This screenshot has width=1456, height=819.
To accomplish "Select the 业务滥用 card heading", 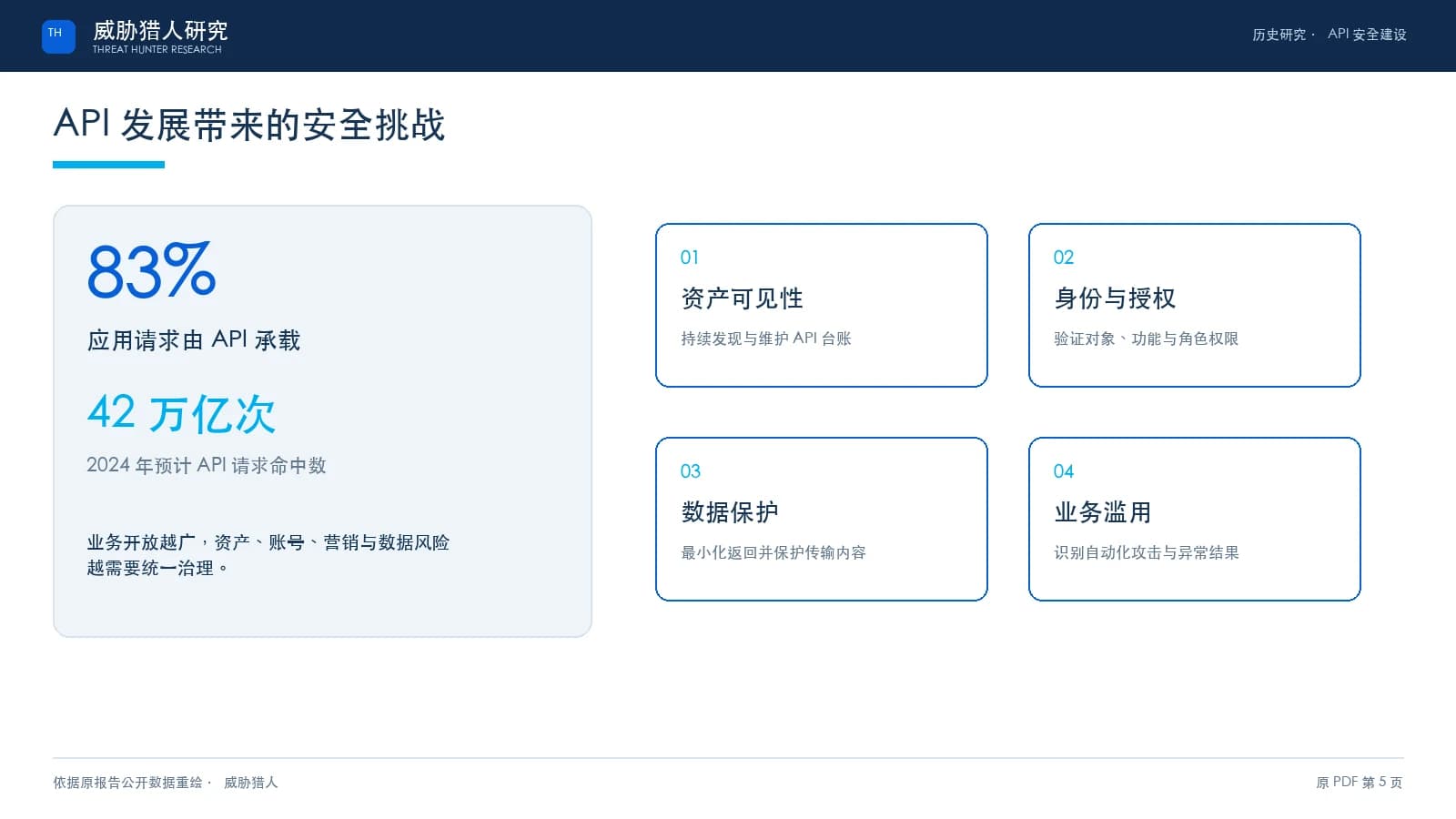I will click(1103, 512).
